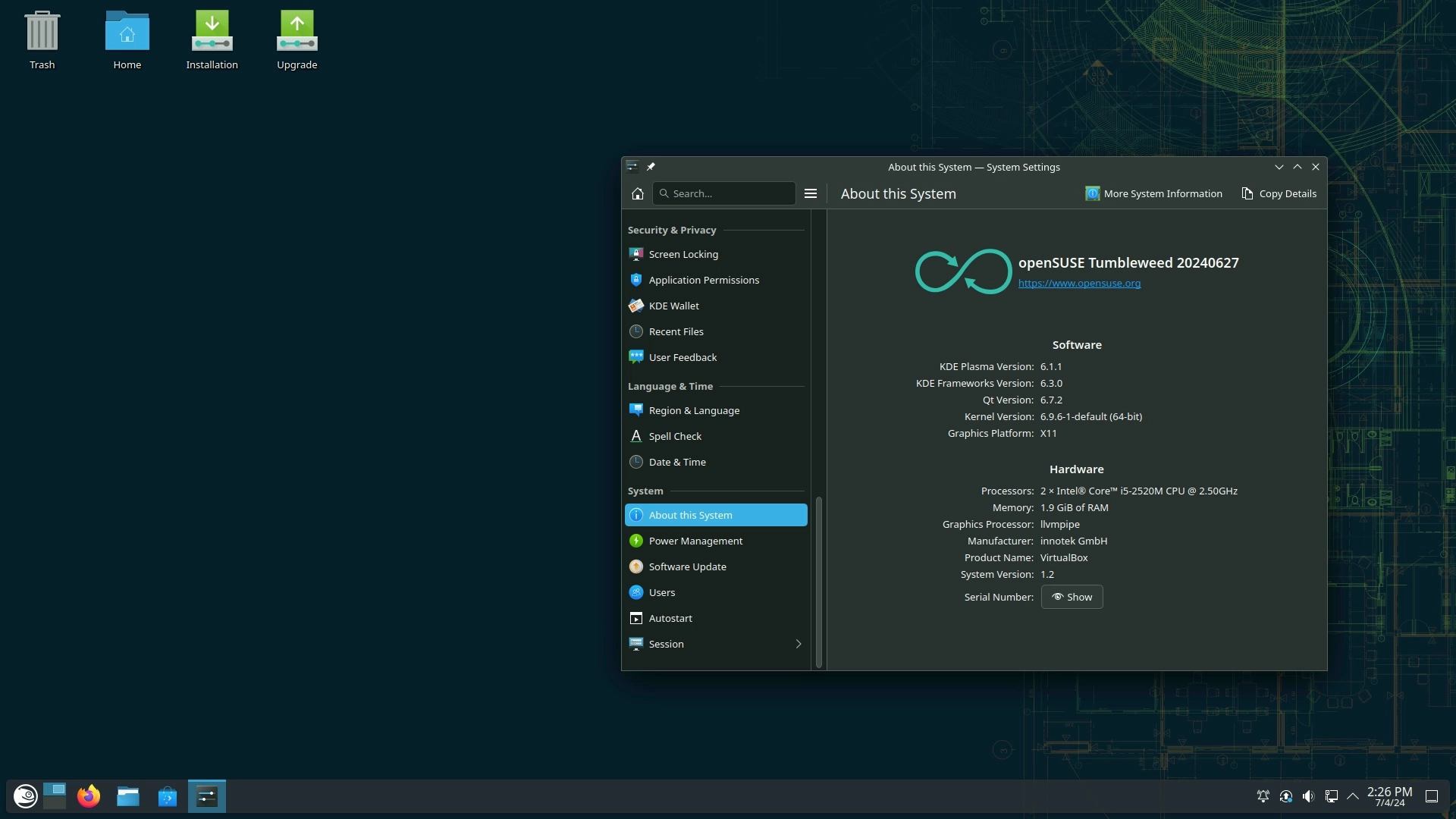Screen dimensions: 1456x819
Task: Expand hidden system tray icons arrow
Action: point(1352,796)
